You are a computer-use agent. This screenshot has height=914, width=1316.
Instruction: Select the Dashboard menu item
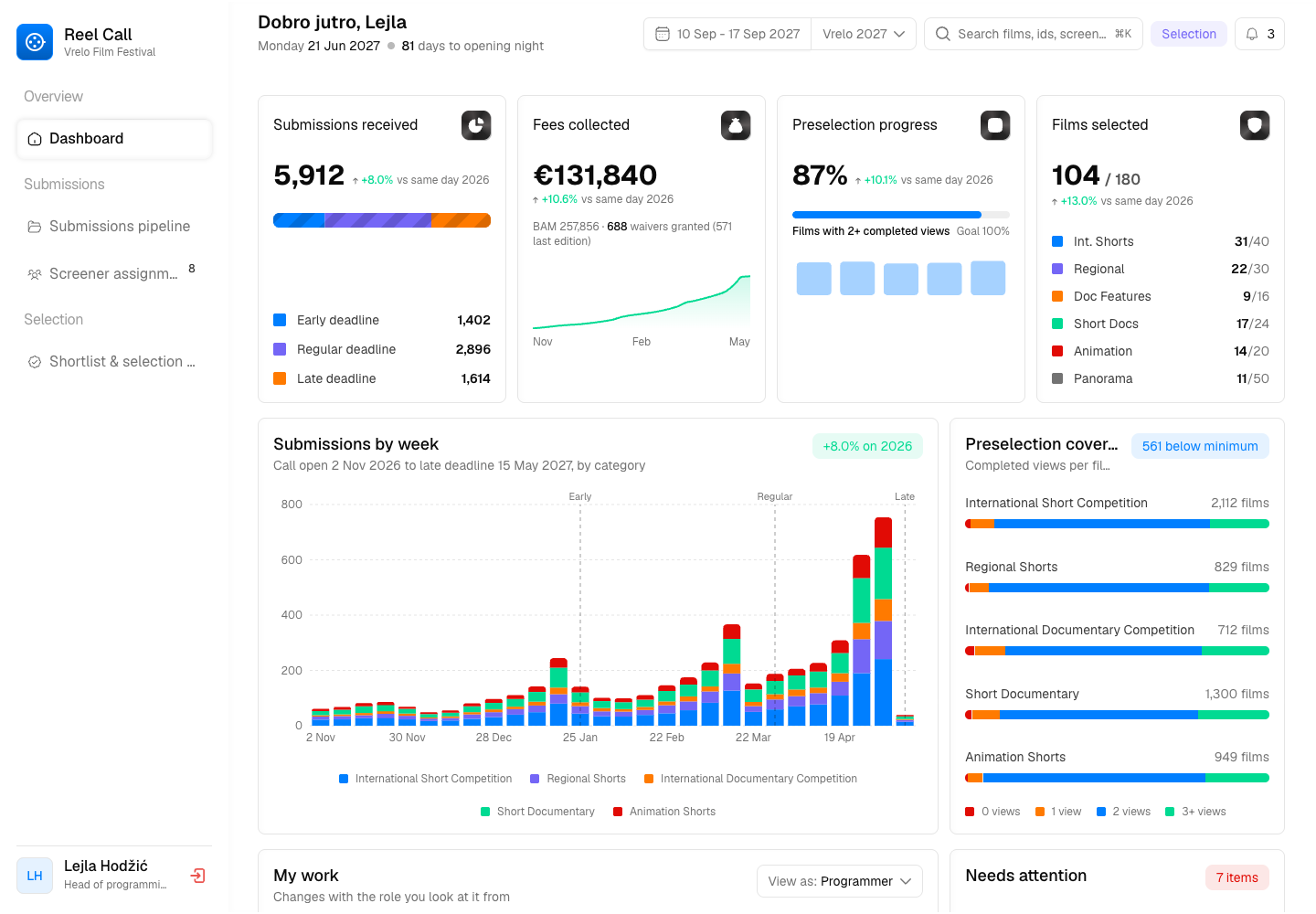[x=114, y=139]
